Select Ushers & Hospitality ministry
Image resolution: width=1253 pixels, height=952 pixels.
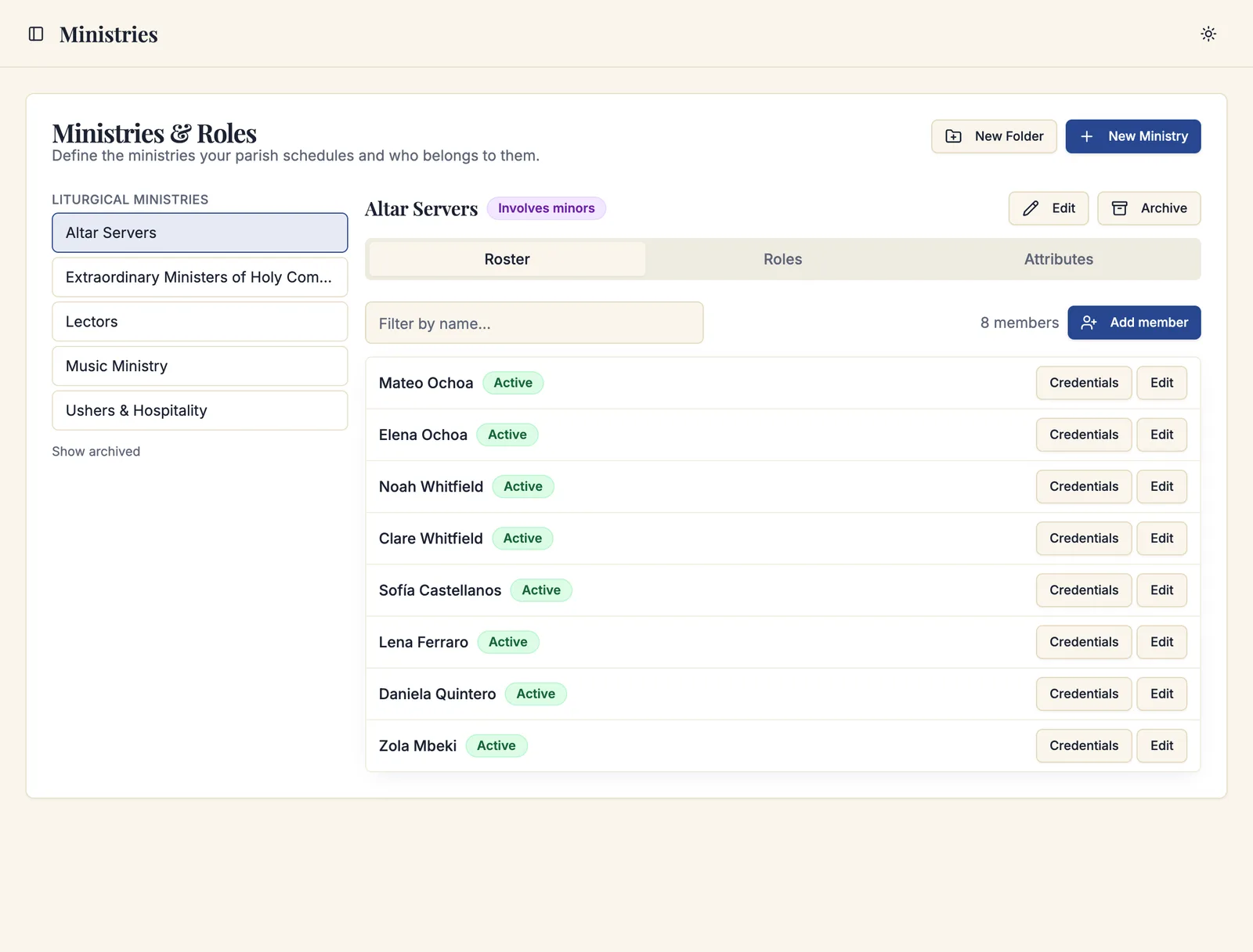point(200,410)
